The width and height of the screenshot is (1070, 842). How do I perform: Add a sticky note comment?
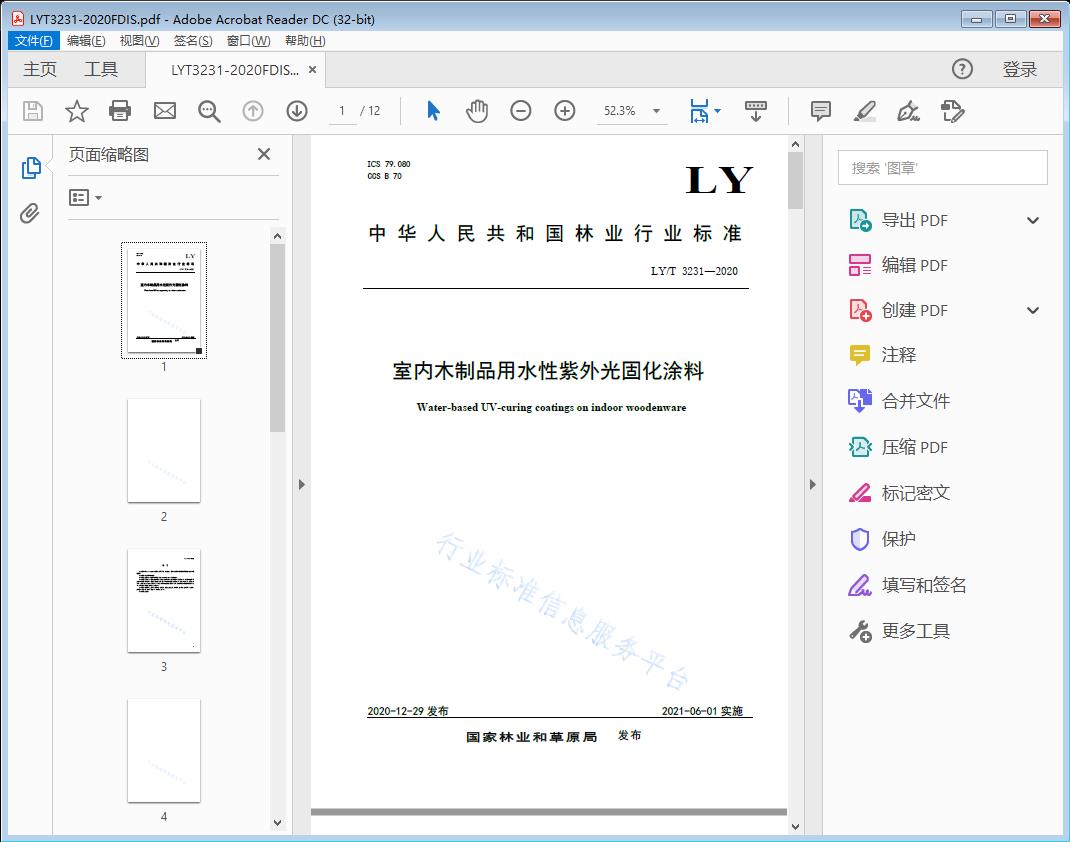[820, 111]
